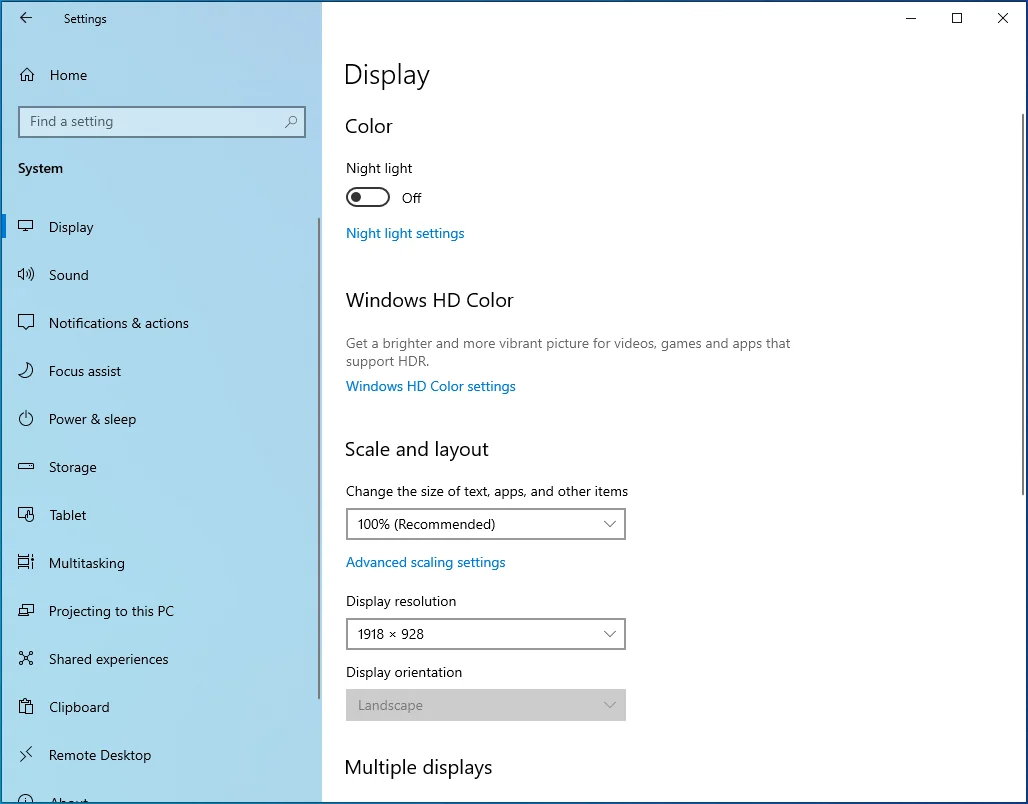This screenshot has width=1028, height=804.
Task: Open Windows HD Color settings link
Action: [431, 386]
